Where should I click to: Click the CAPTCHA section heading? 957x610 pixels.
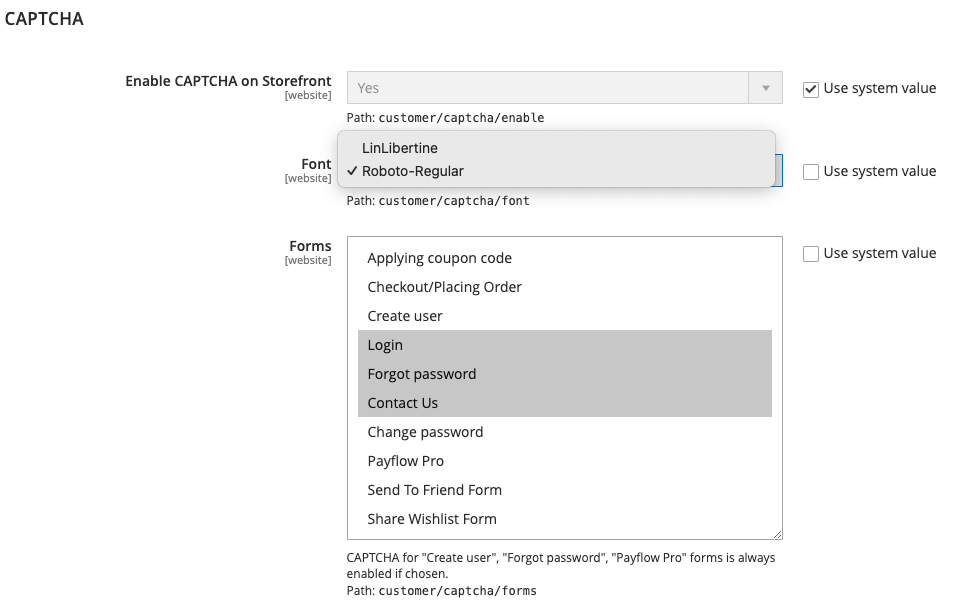[x=44, y=19]
